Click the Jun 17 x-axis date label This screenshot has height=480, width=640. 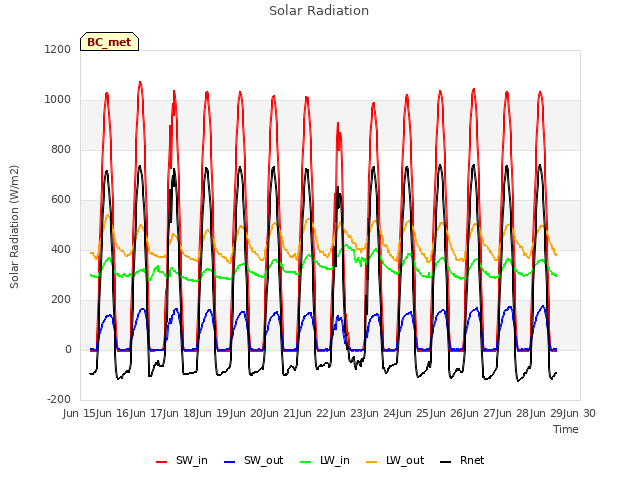147,413
